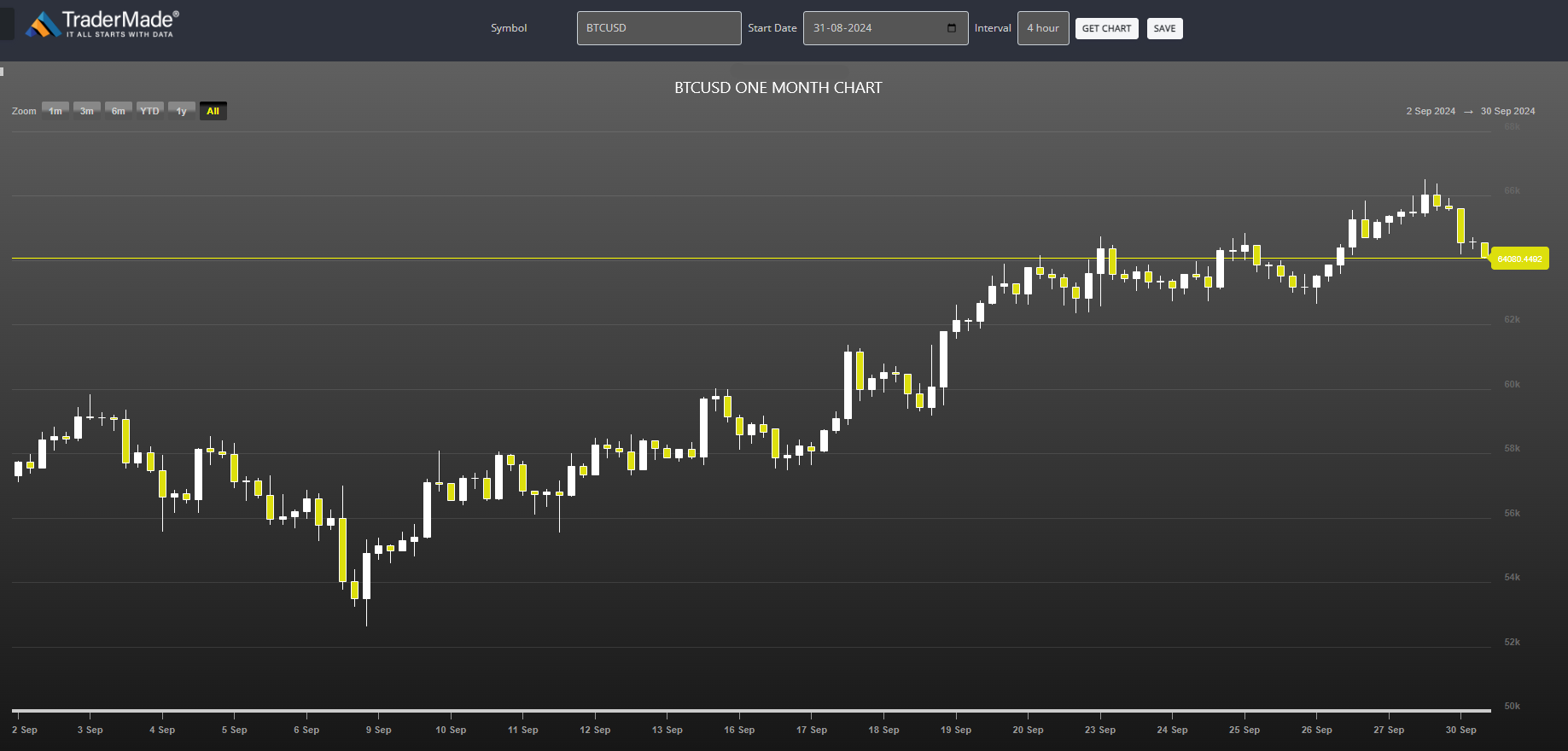Image resolution: width=1568 pixels, height=751 pixels.
Task: Click the Start Date field 31-08-2024
Action: coord(885,28)
